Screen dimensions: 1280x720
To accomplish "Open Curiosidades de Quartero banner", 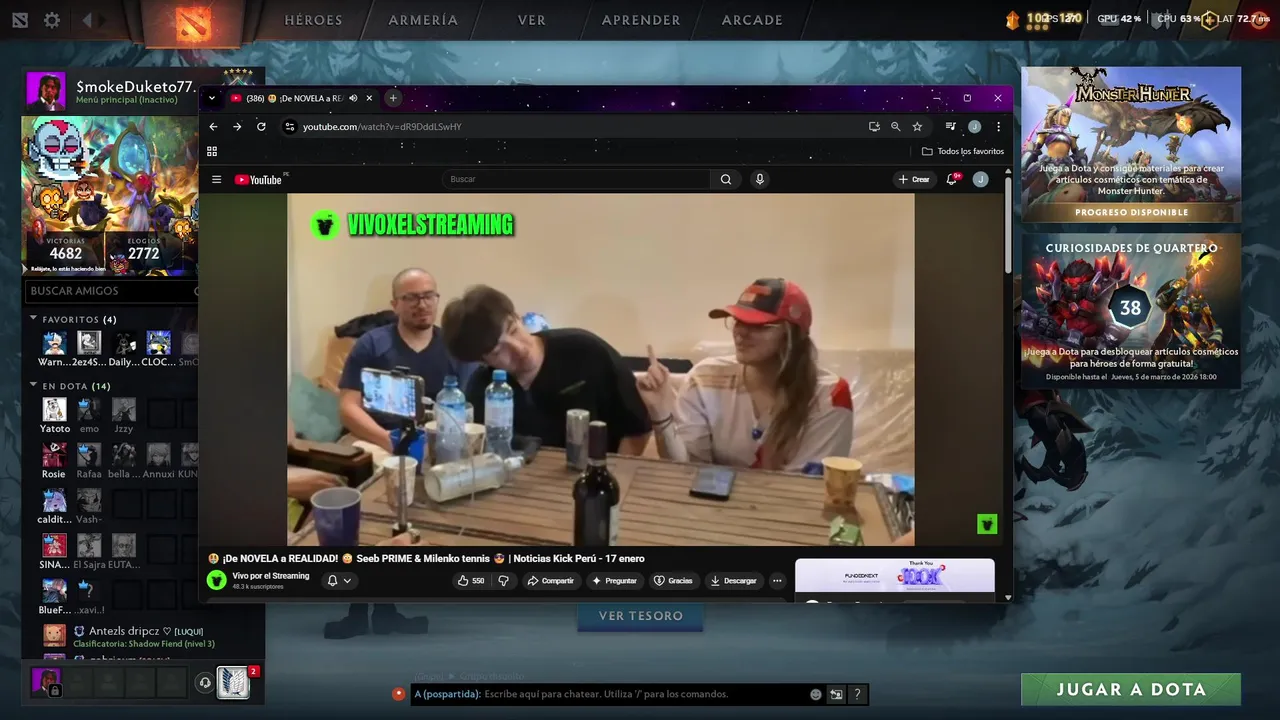I will pyautogui.click(x=1131, y=311).
